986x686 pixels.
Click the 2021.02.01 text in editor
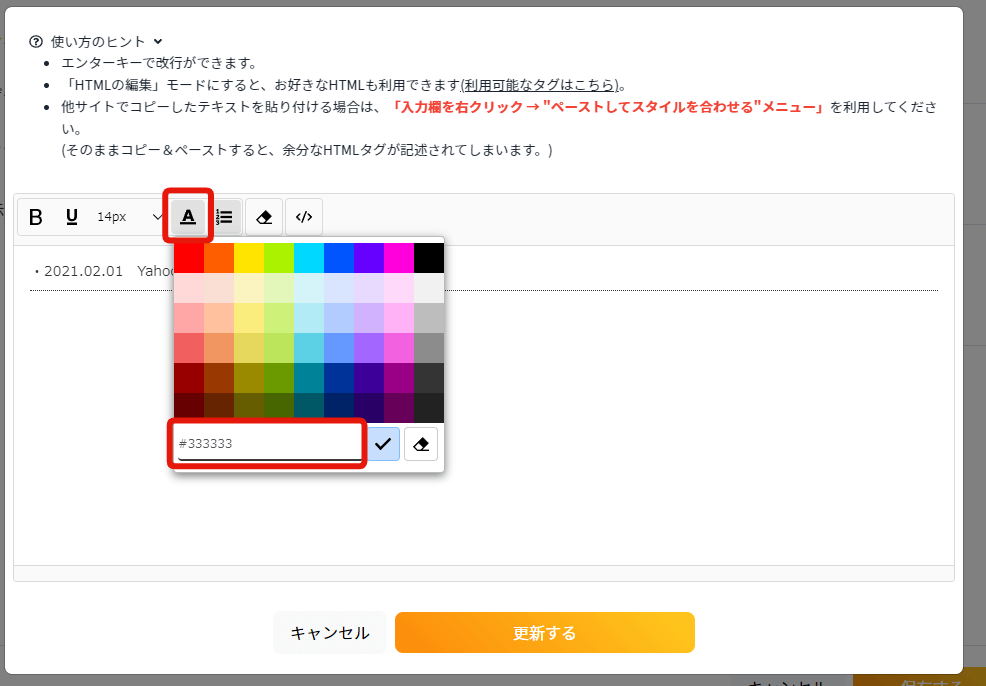point(83,271)
